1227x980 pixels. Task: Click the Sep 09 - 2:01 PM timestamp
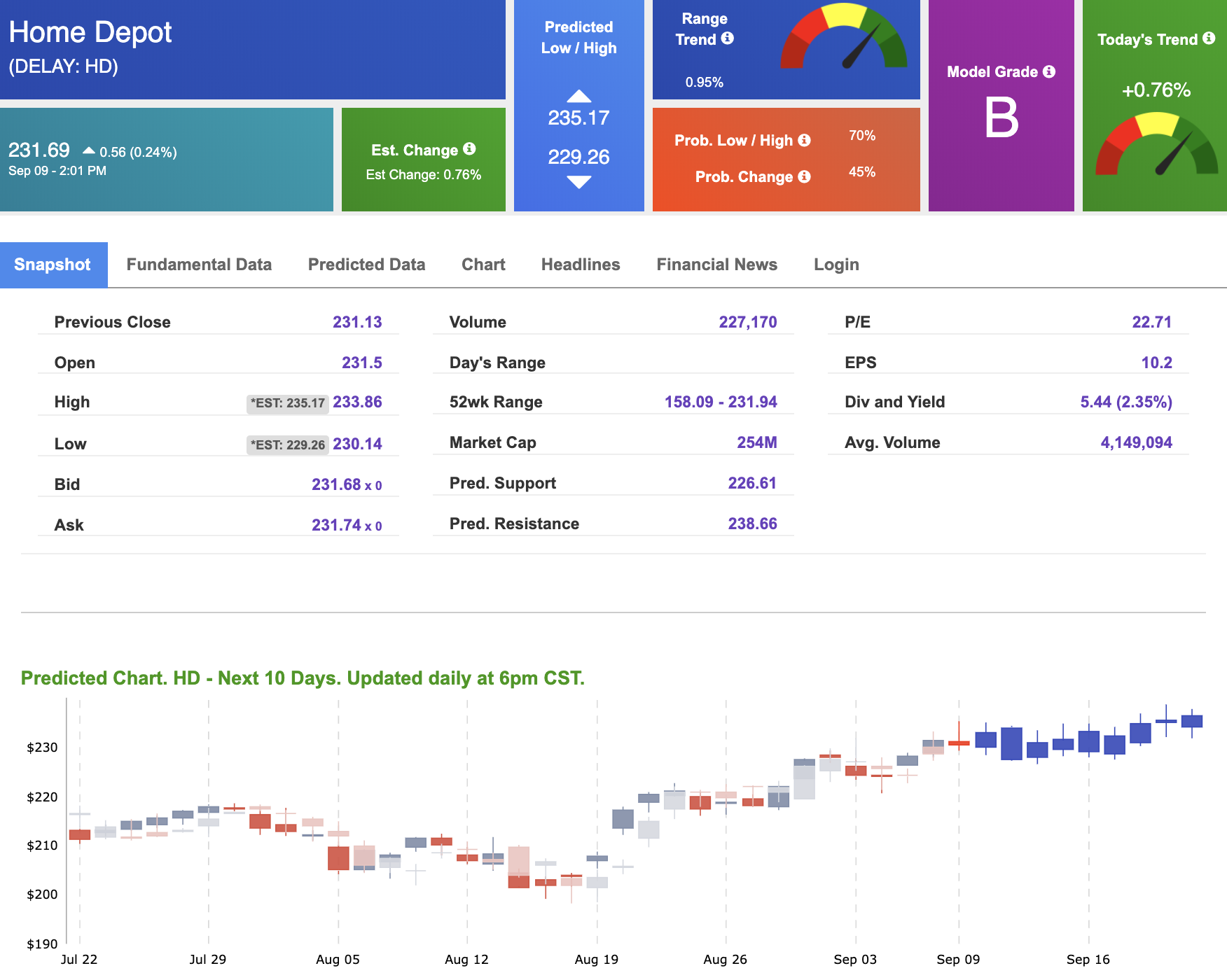point(57,171)
